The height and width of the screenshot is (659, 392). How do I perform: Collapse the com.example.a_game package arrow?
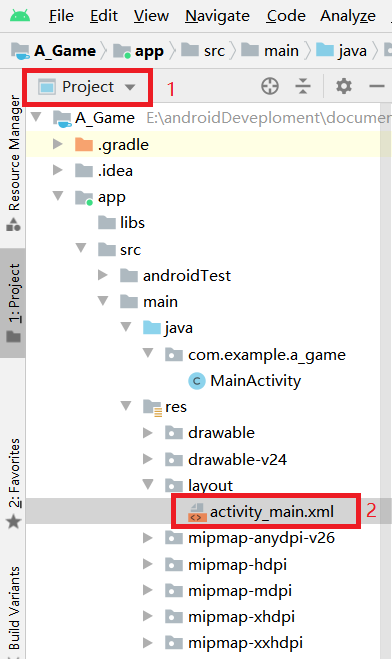pos(148,353)
